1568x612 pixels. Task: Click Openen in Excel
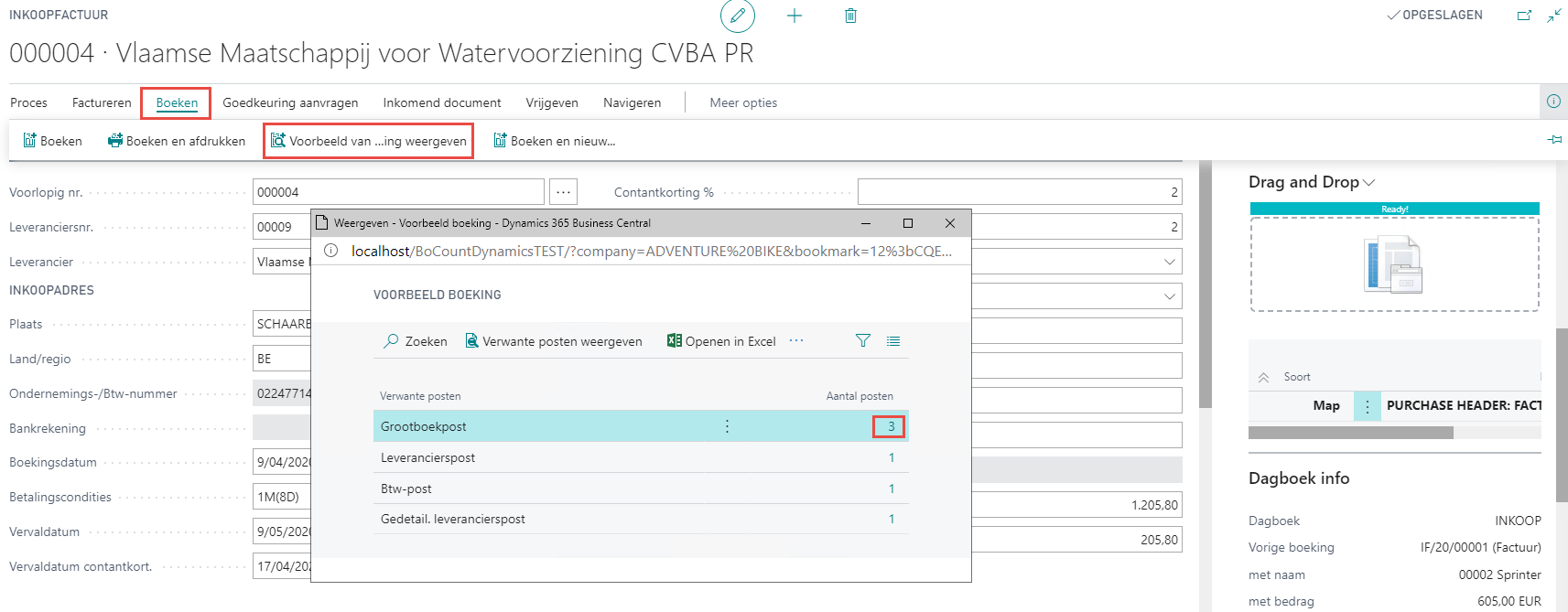coord(721,341)
